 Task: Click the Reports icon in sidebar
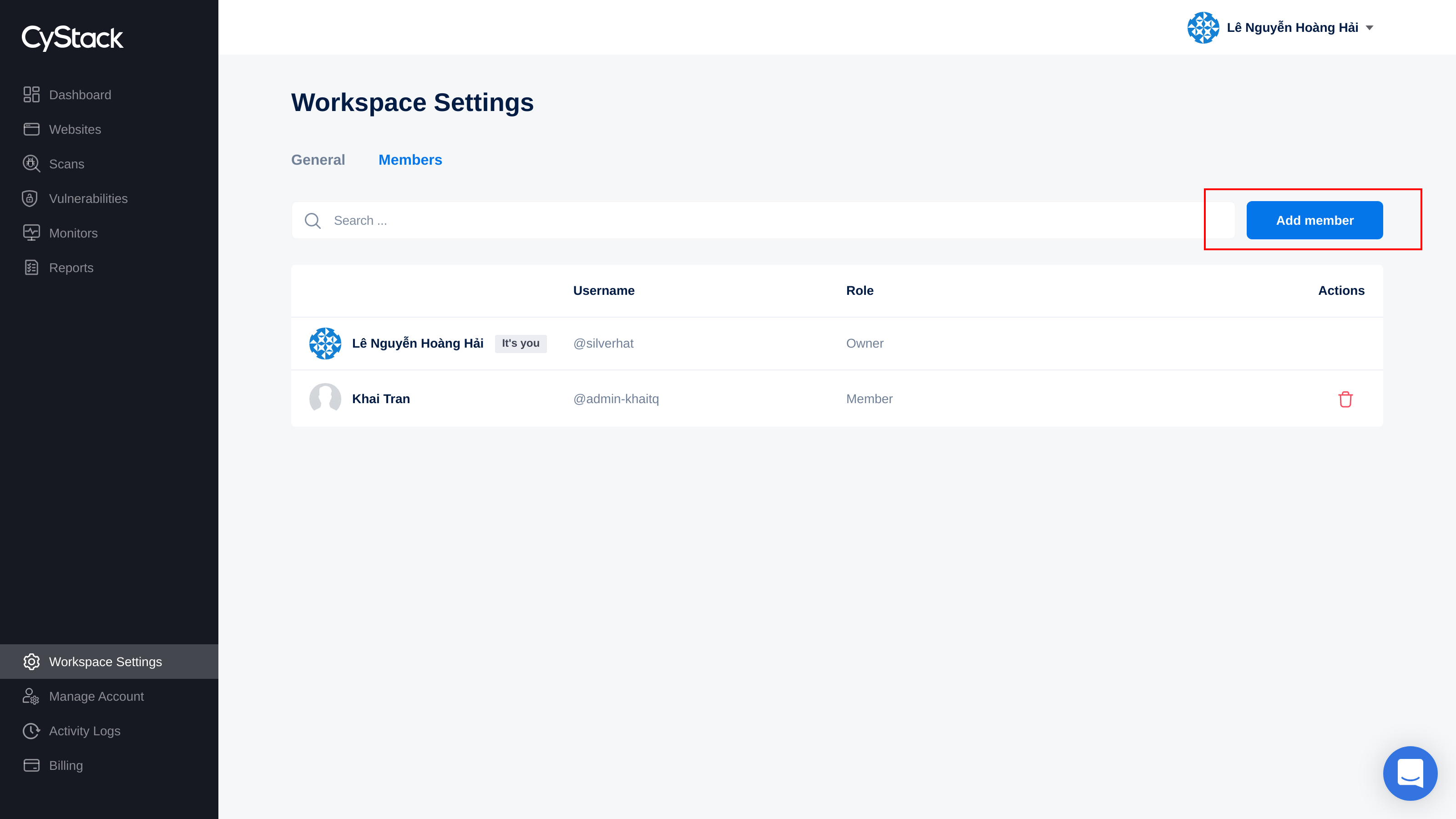click(x=31, y=267)
